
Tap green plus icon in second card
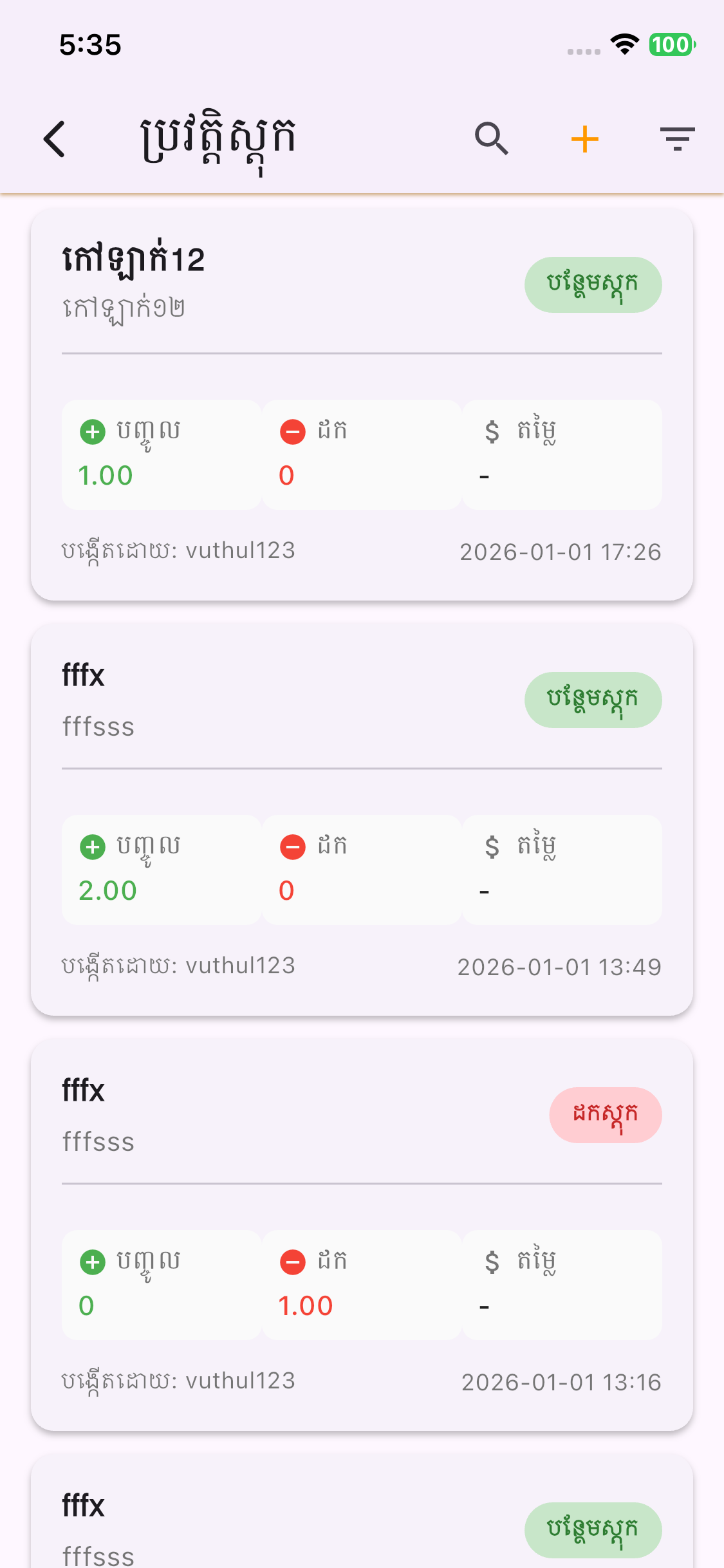tap(93, 846)
